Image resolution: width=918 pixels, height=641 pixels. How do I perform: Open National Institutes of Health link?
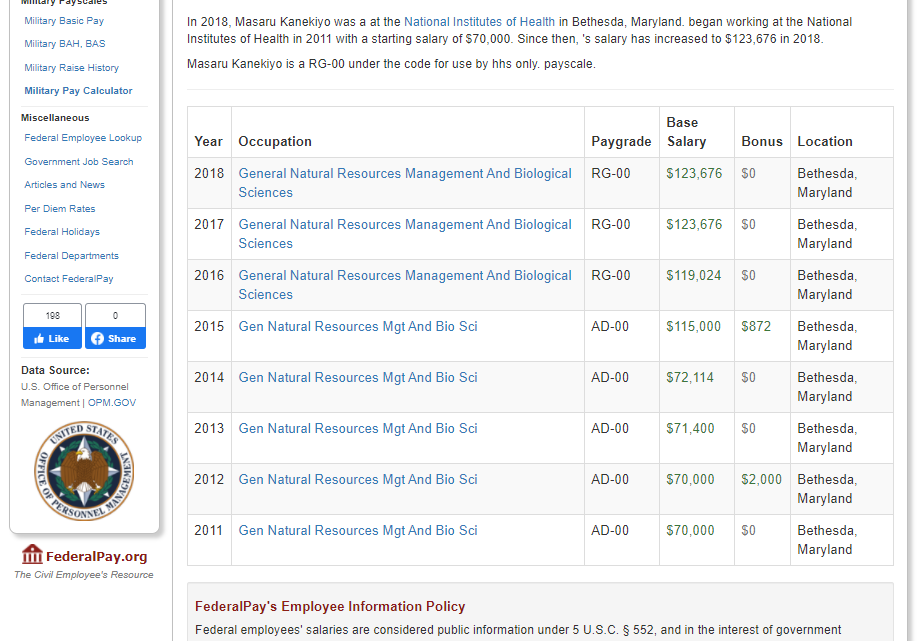[479, 22]
